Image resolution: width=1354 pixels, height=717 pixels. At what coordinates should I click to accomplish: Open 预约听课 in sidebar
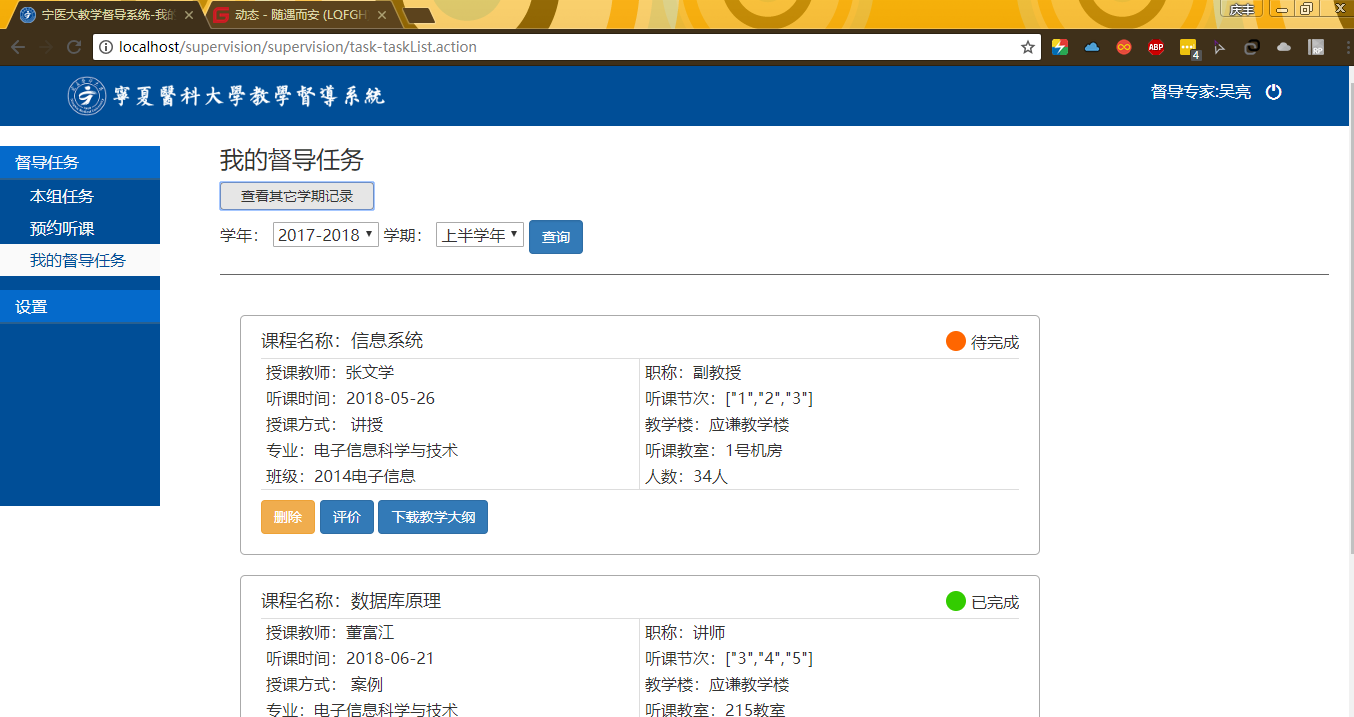tap(80, 228)
